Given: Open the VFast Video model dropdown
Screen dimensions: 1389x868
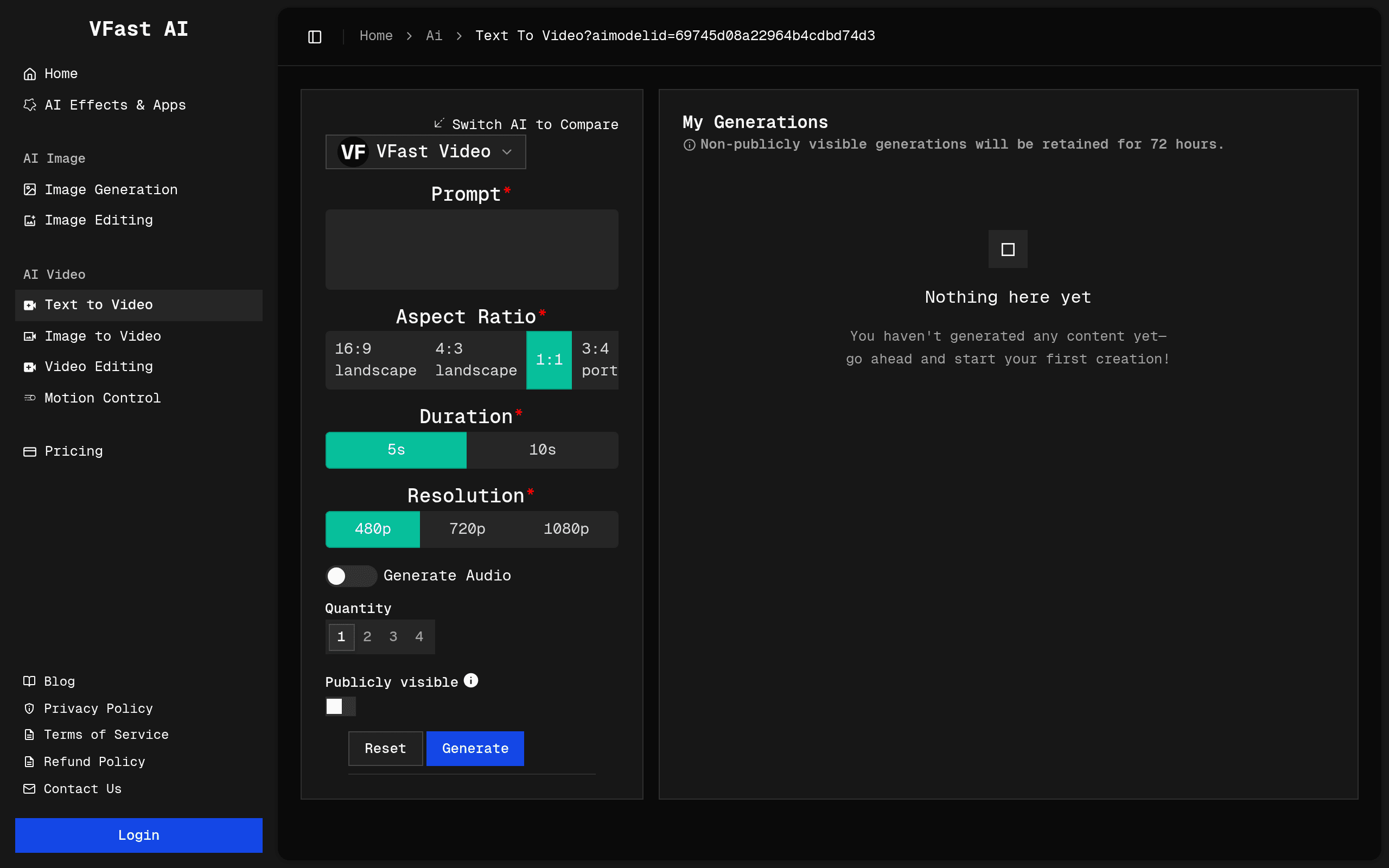Looking at the screenshot, I should tap(426, 152).
